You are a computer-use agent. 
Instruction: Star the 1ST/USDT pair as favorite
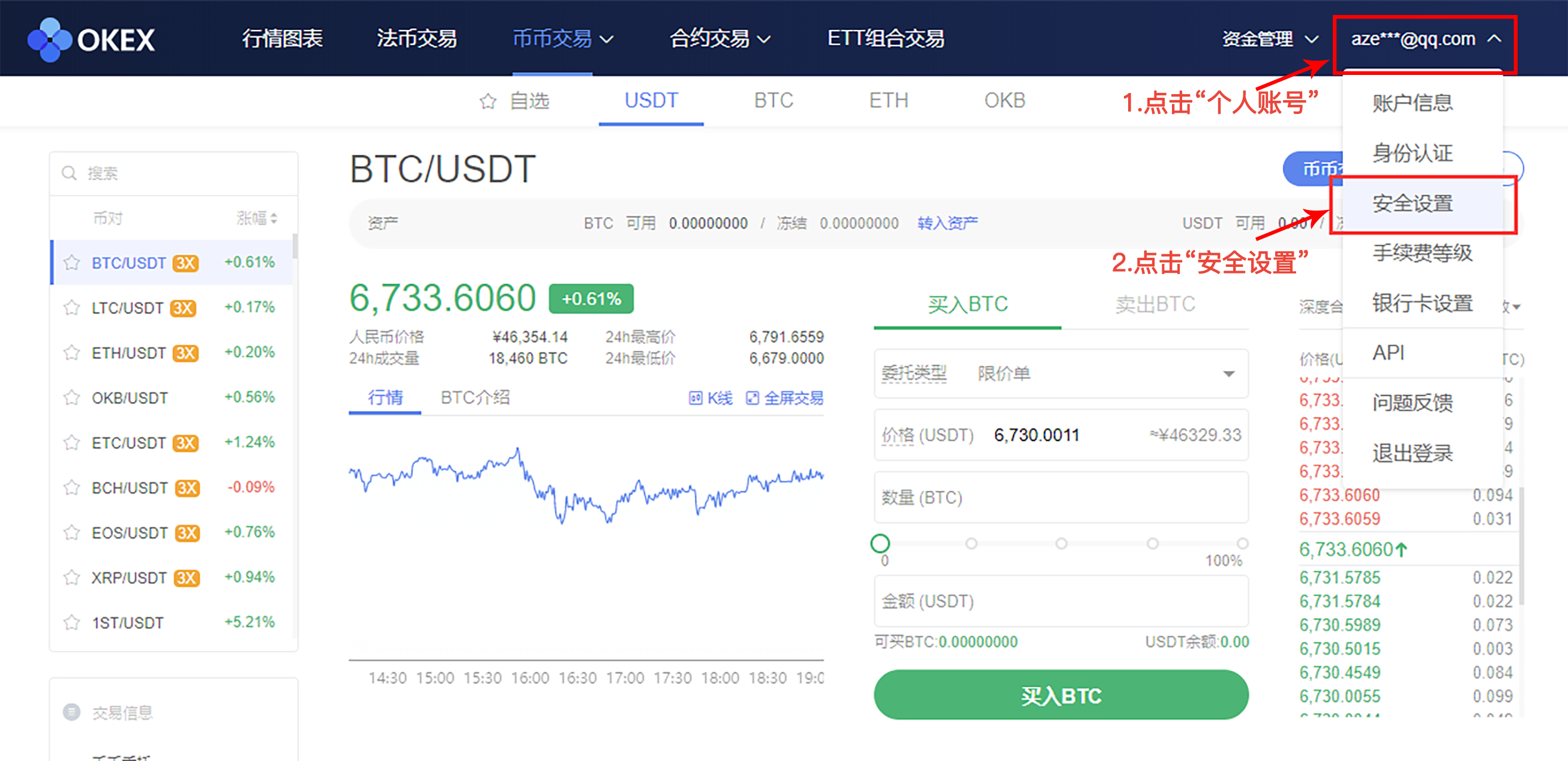pos(72,622)
